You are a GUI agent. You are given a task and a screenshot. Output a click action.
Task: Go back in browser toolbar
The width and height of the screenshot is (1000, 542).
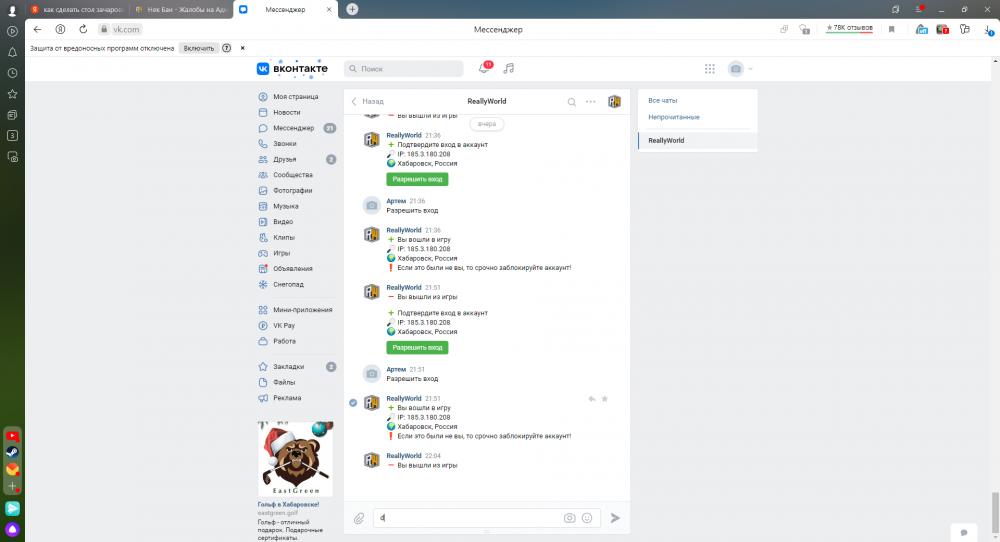pyautogui.click(x=37, y=29)
